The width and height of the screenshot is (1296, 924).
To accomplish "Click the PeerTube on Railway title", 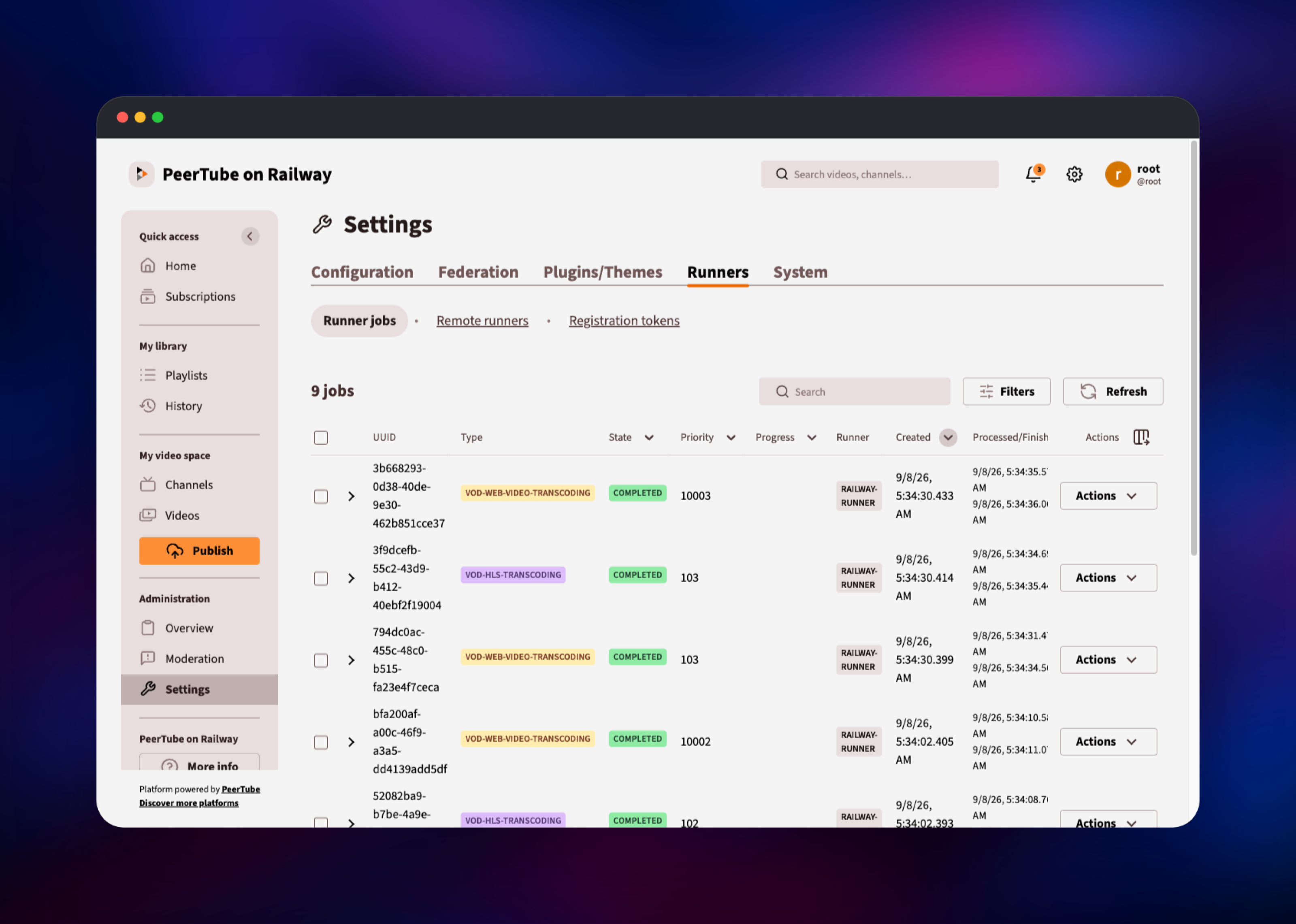I will [247, 174].
